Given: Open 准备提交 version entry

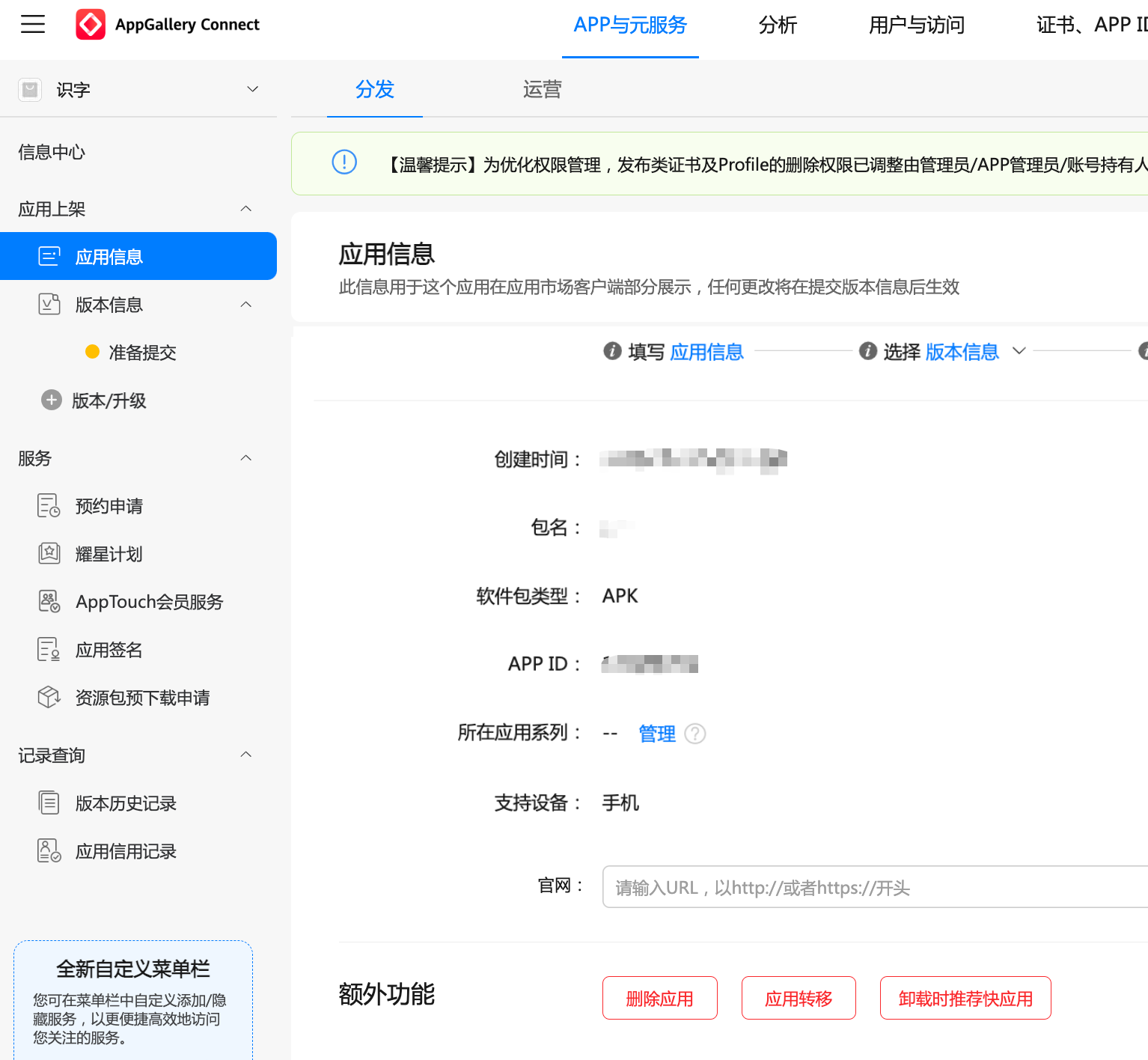Looking at the screenshot, I should (x=142, y=353).
